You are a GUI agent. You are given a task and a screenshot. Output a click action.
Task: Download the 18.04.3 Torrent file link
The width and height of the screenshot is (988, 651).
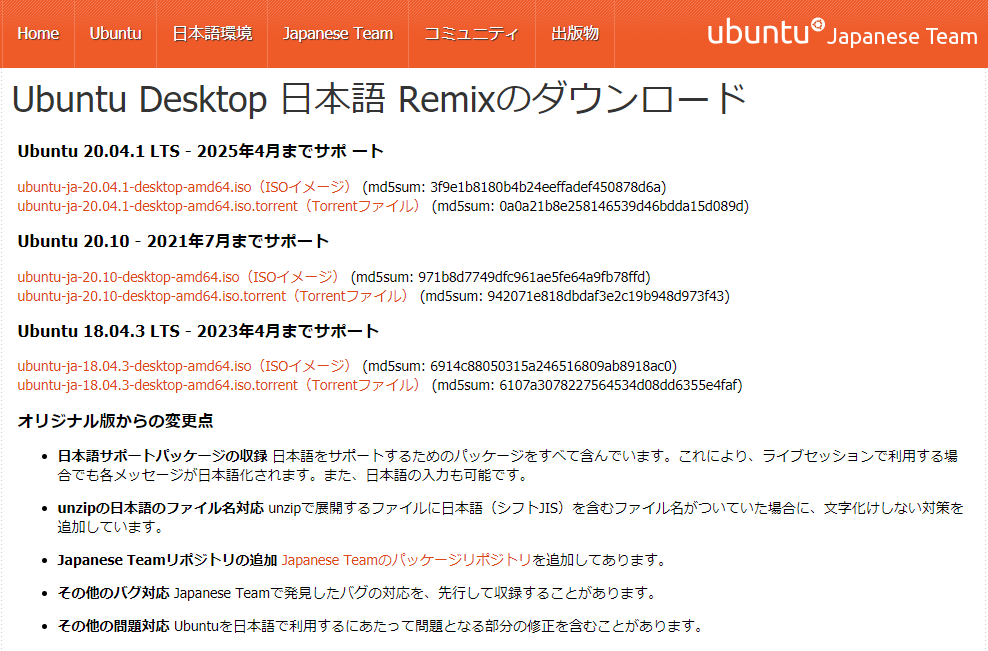click(x=219, y=385)
